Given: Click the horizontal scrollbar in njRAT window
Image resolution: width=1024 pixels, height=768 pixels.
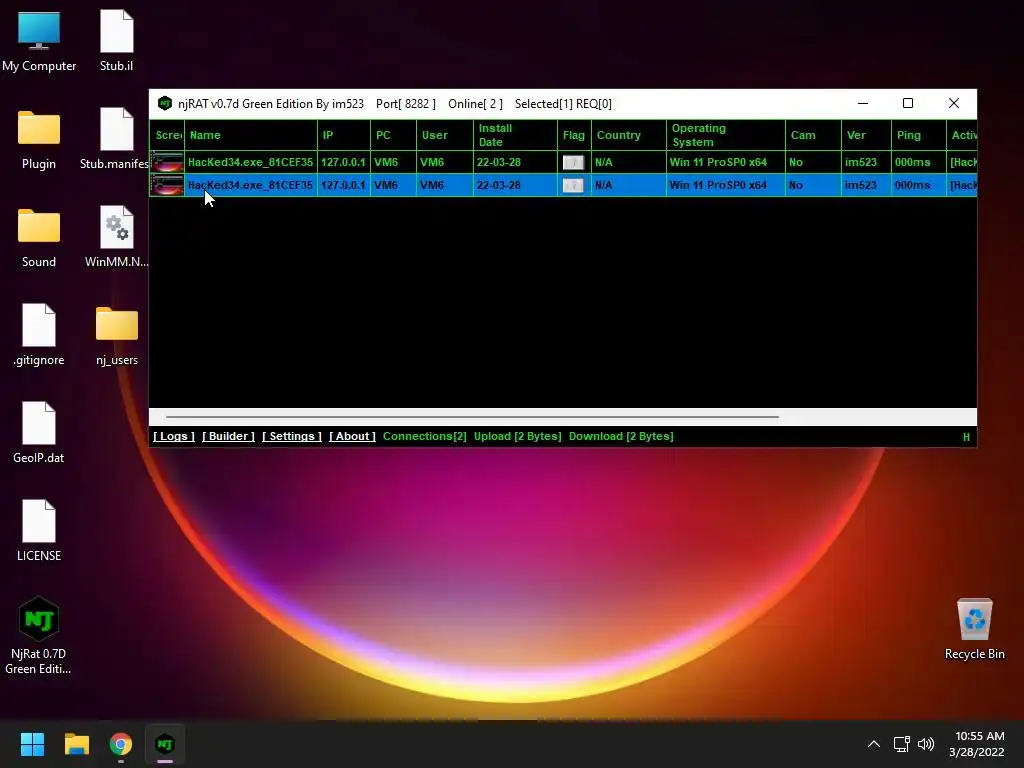Looking at the screenshot, I should (x=472, y=417).
